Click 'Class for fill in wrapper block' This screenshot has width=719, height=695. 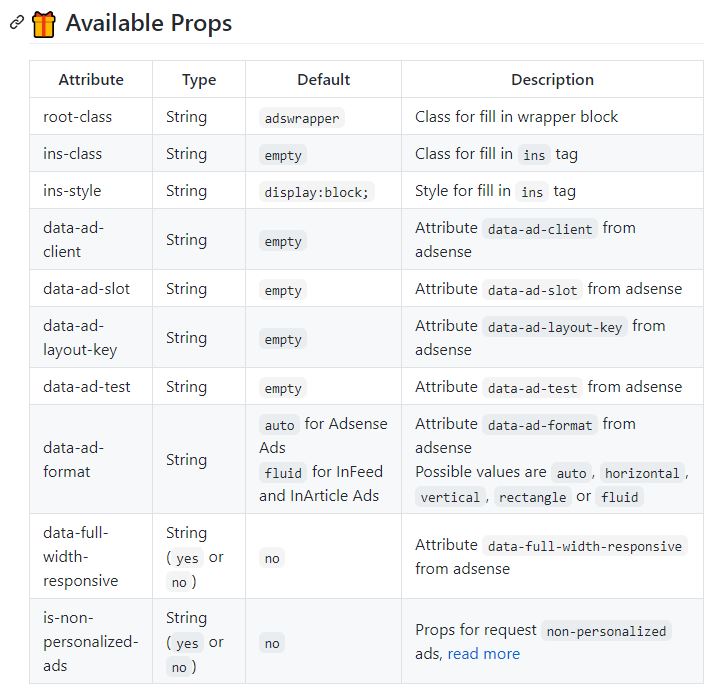516,116
